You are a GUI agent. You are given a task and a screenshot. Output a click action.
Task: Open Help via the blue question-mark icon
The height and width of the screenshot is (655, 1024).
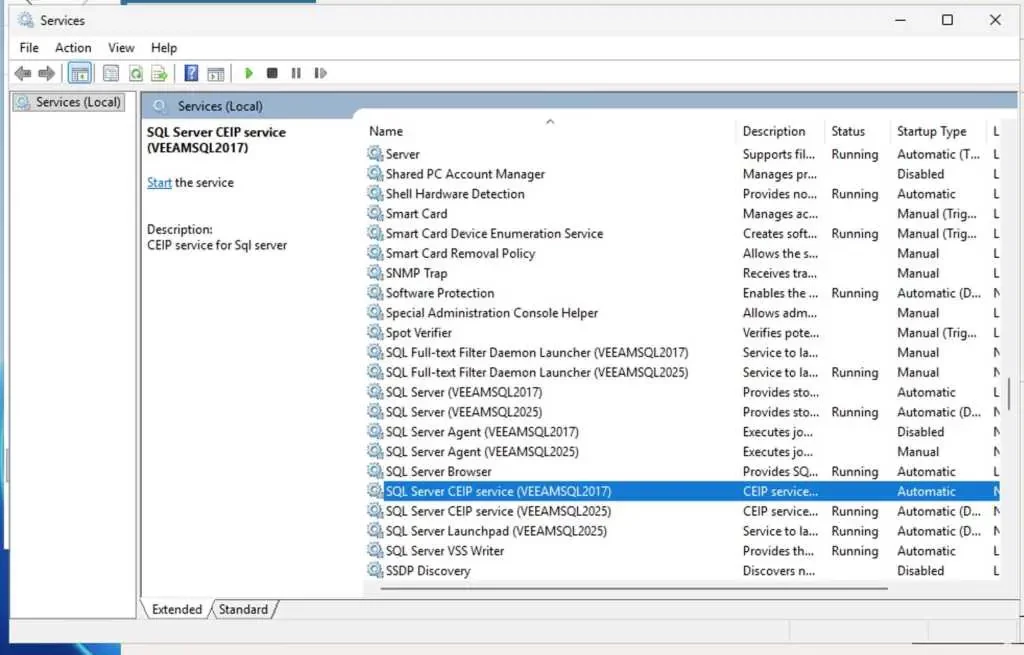coord(191,73)
